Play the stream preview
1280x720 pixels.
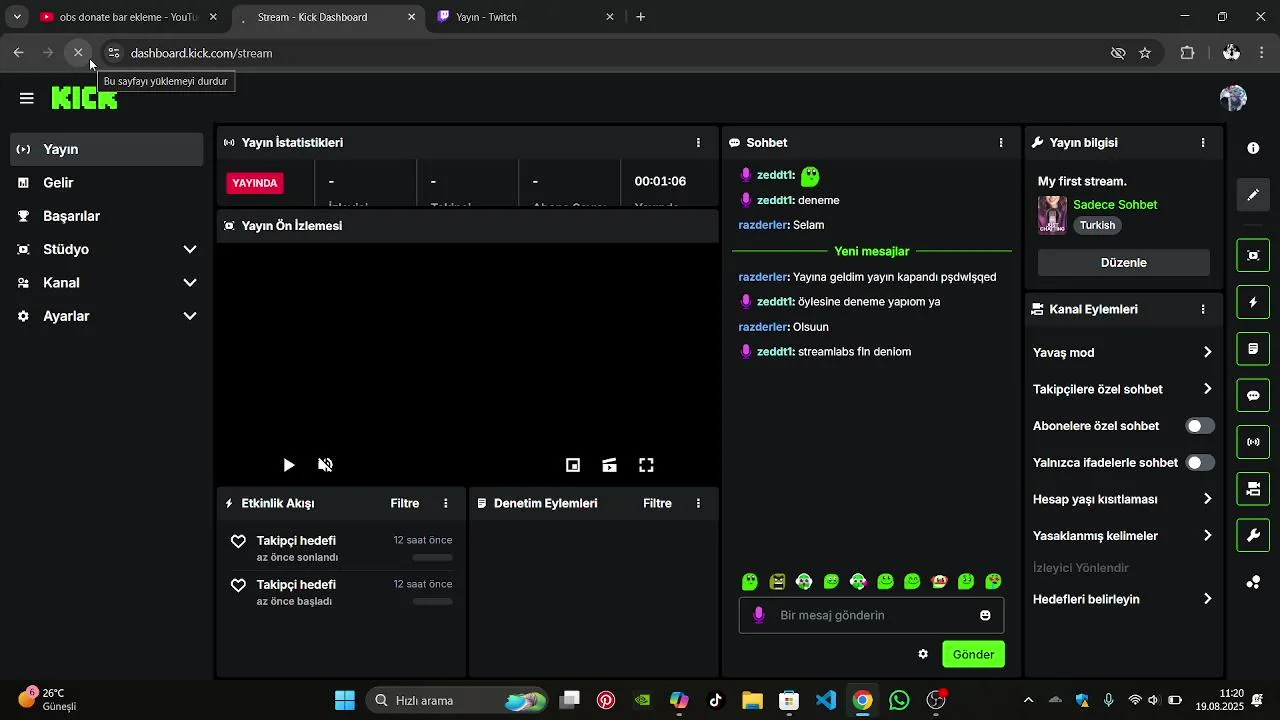tap(289, 465)
